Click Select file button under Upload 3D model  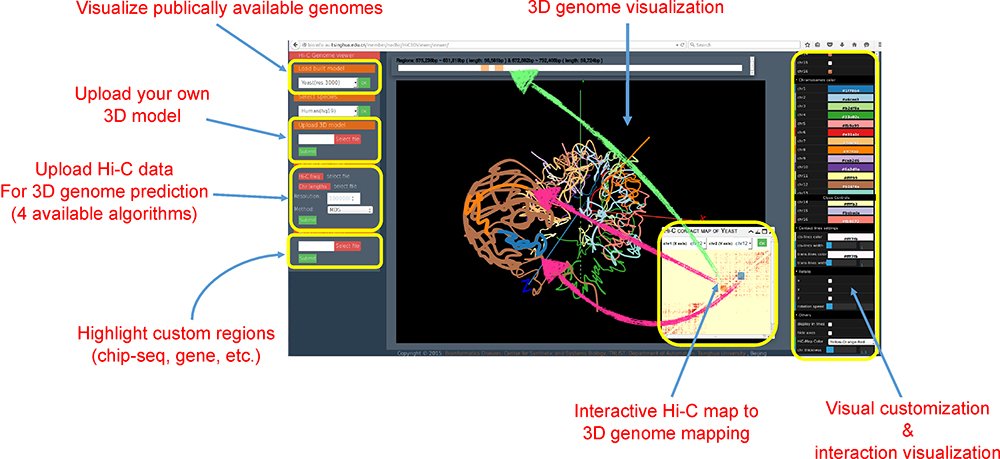coord(347,138)
